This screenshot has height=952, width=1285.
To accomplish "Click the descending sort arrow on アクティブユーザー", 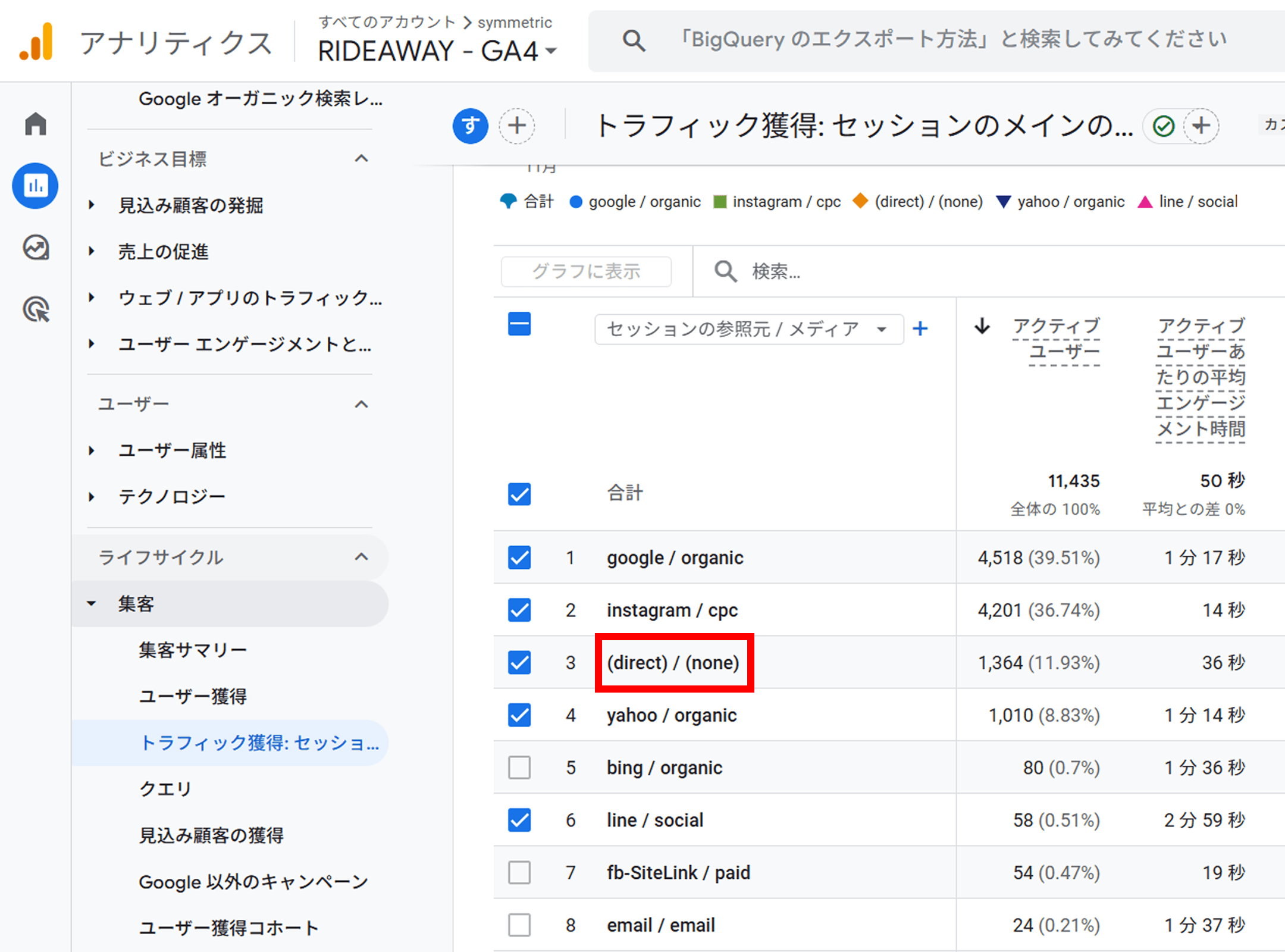I will coord(981,327).
